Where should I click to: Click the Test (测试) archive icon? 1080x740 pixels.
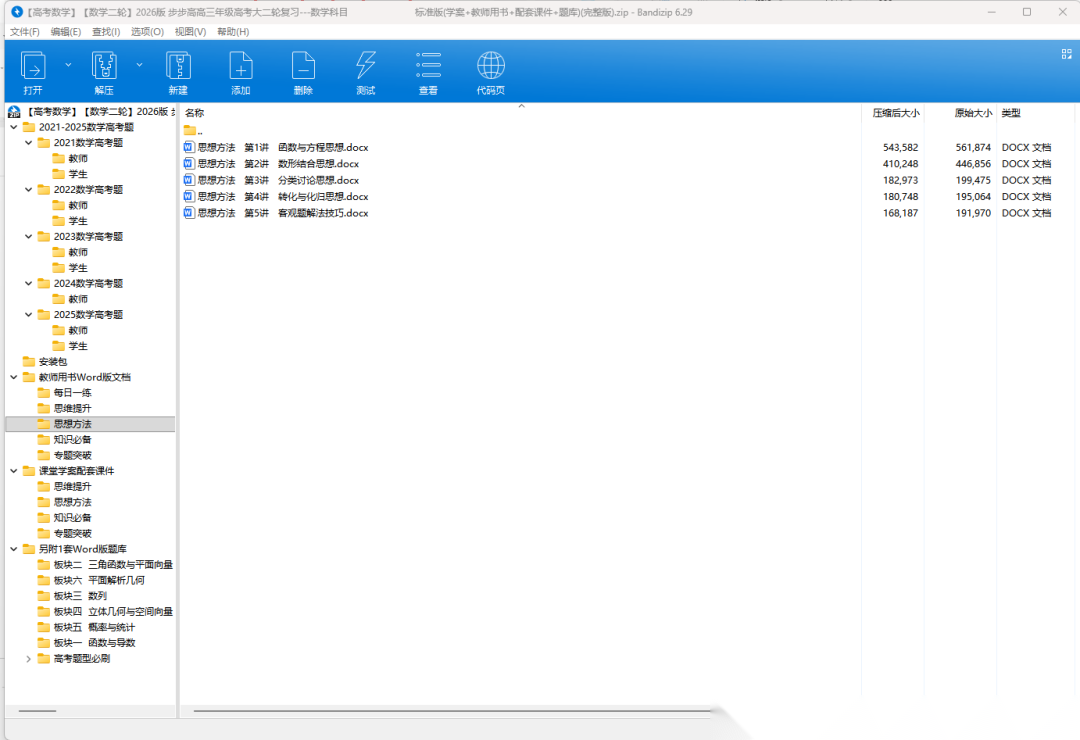pyautogui.click(x=366, y=67)
